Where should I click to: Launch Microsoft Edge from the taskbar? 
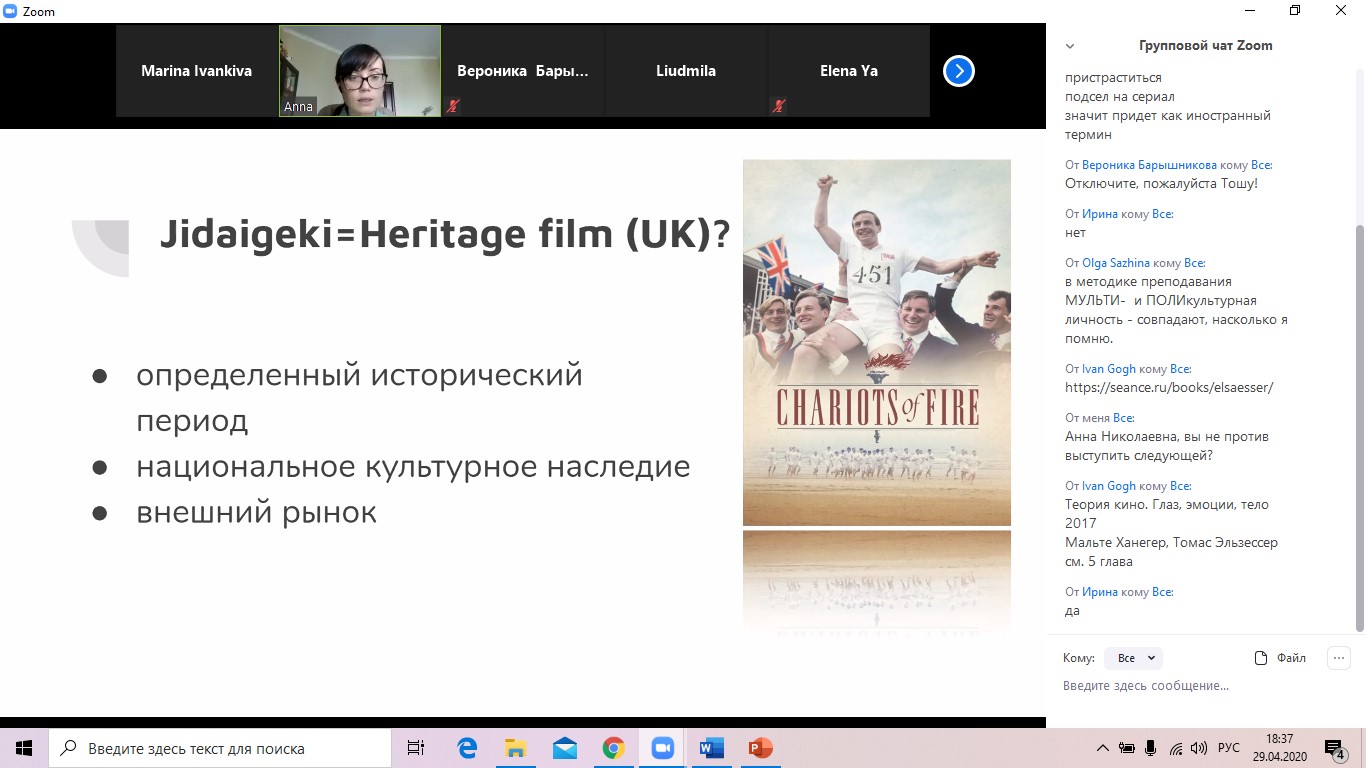point(467,748)
